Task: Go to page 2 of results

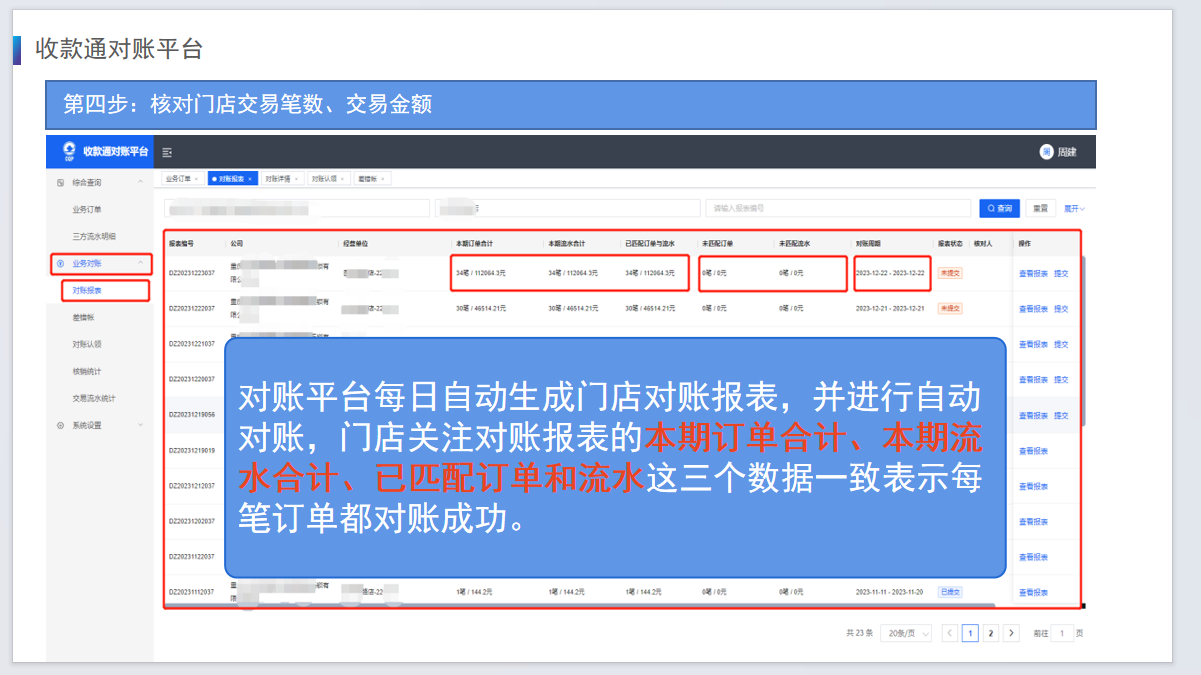Action: pos(990,633)
